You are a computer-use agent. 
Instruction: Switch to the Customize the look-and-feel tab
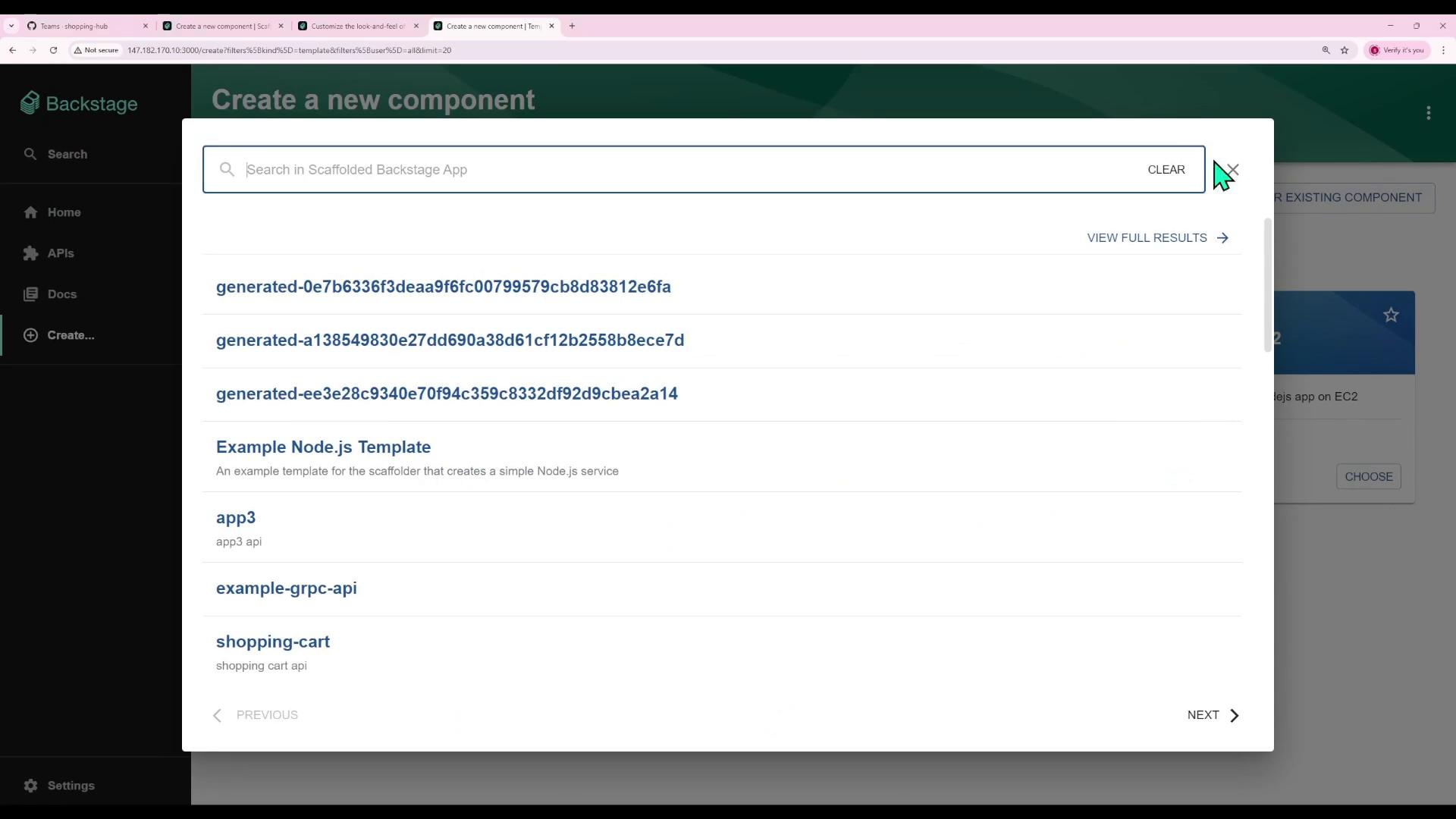tap(356, 26)
